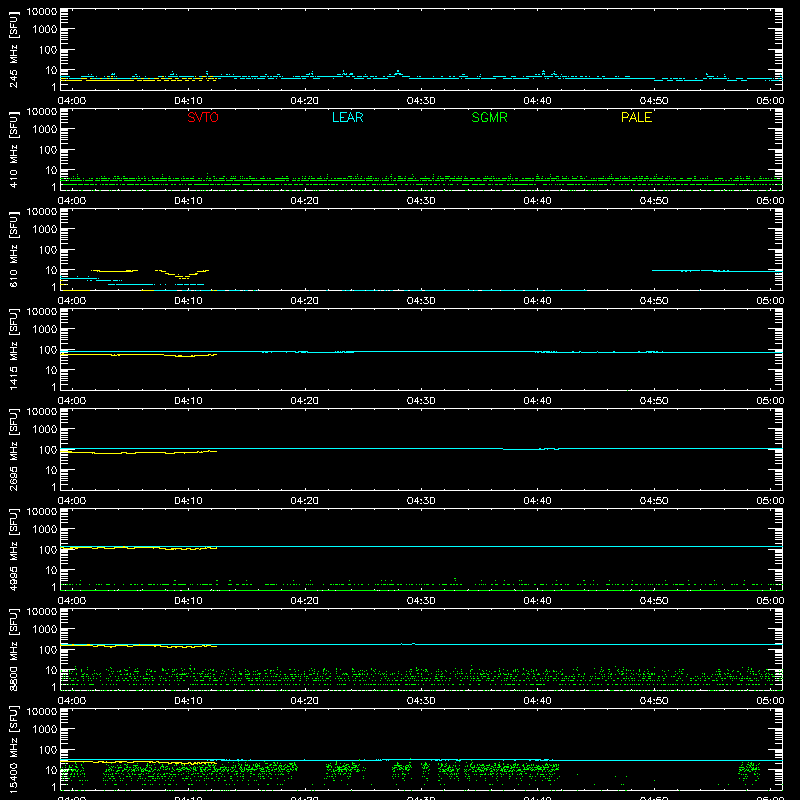Select the 1415 MHz [SFU] axis title
800x800 pixels.
[13, 349]
